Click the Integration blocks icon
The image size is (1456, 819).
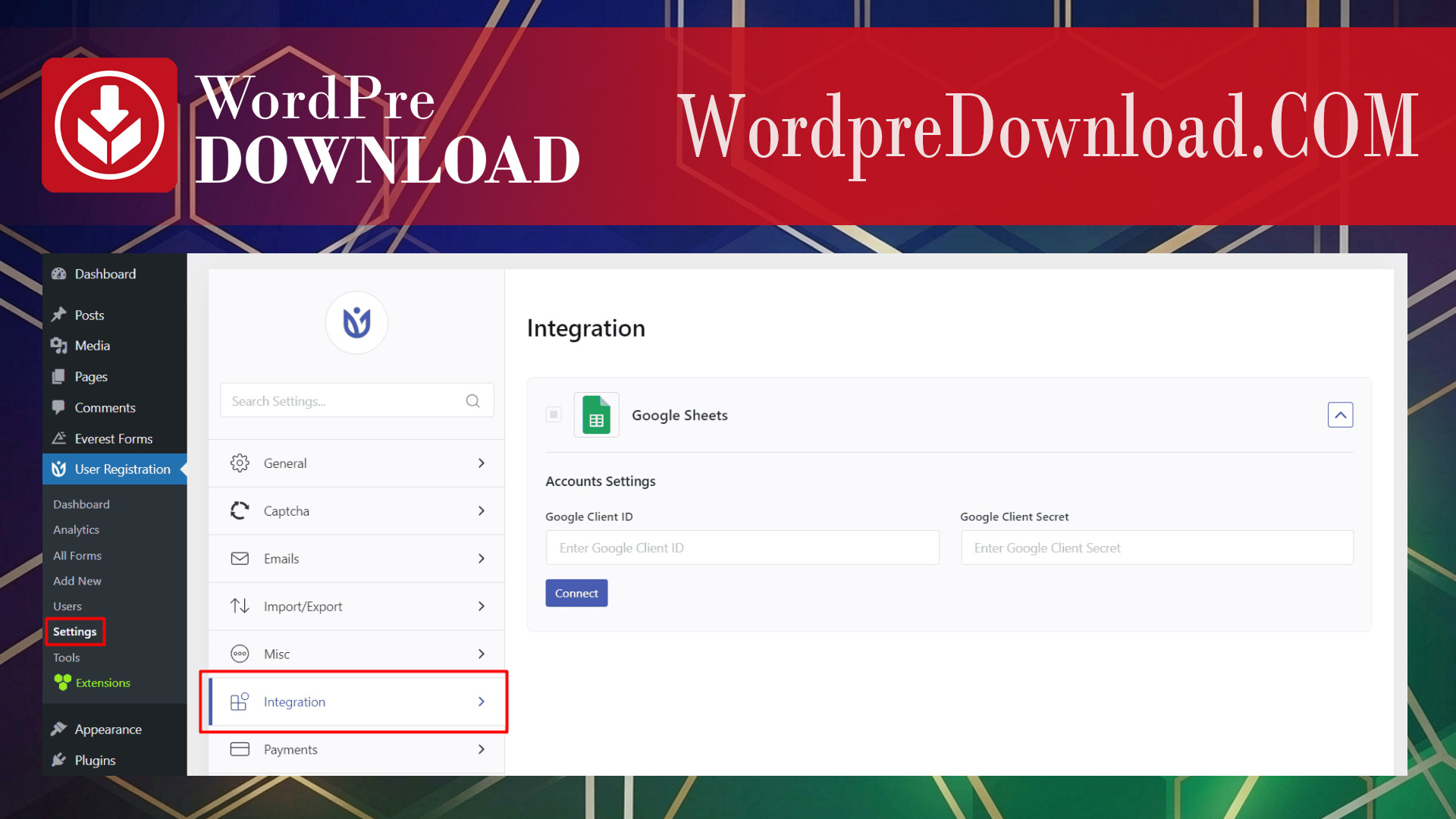(240, 701)
